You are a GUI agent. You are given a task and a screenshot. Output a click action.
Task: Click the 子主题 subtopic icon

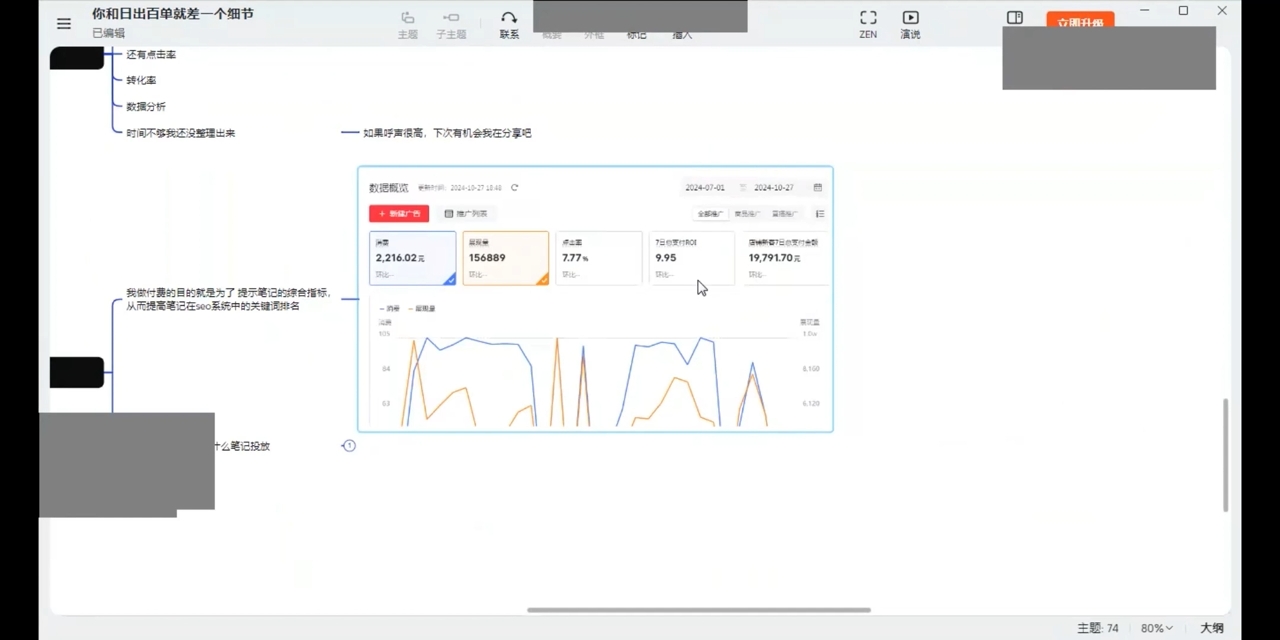point(450,23)
